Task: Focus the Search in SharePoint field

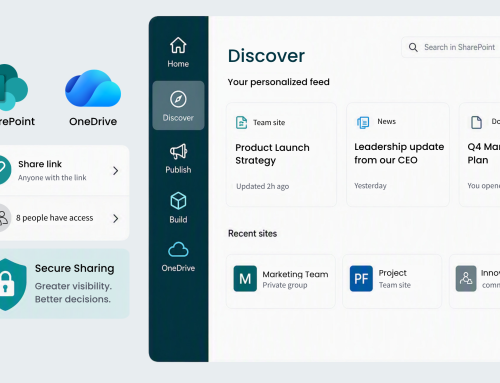Action: [451, 47]
